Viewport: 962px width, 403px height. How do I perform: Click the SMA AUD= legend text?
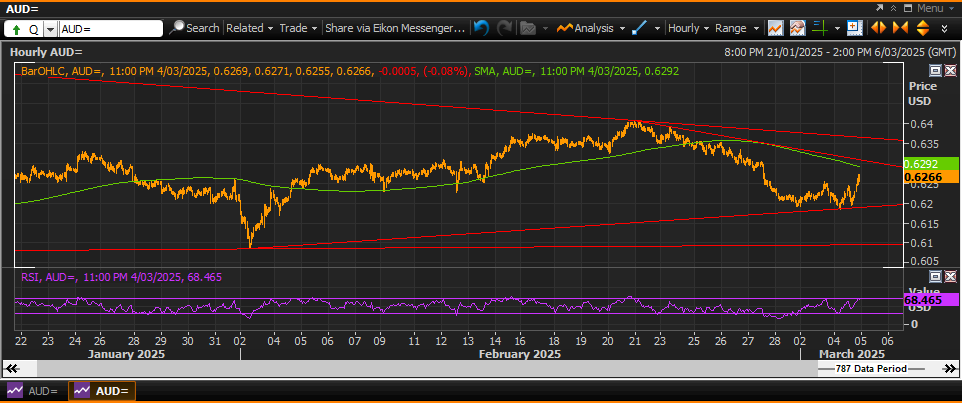pos(576,71)
